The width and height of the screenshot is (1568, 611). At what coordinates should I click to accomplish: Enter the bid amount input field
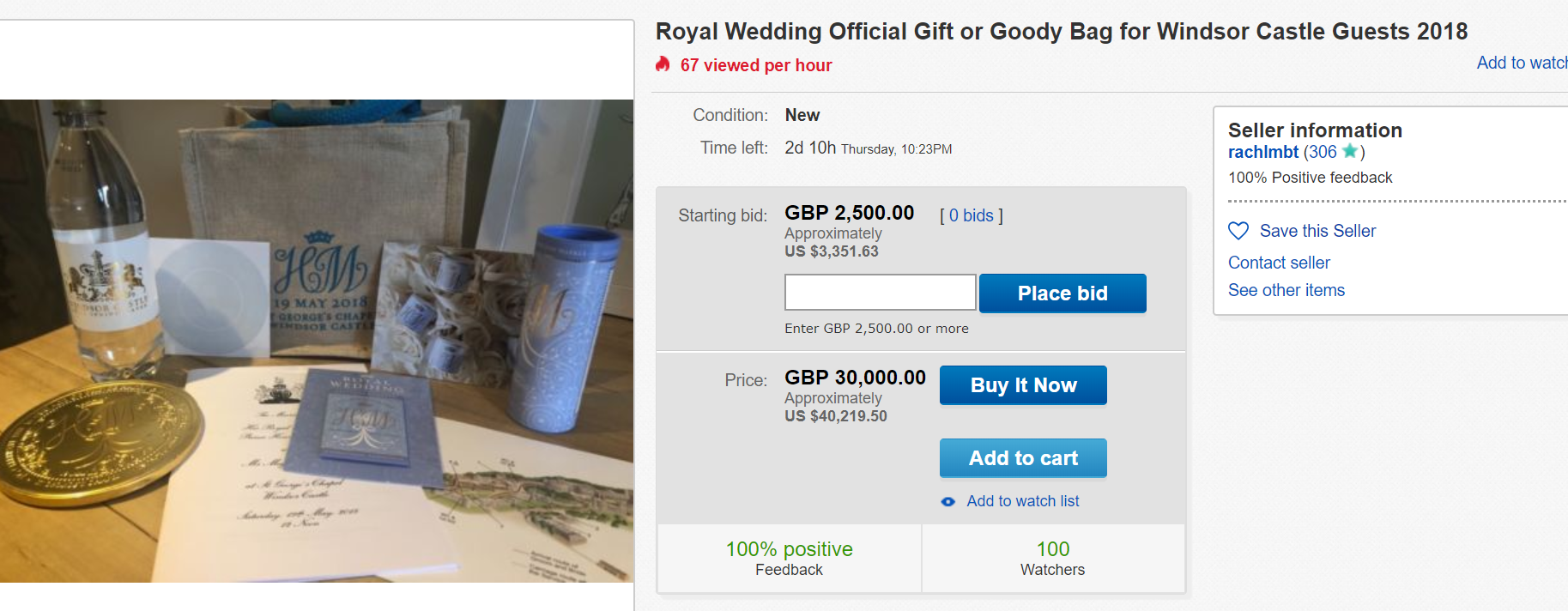(880, 293)
